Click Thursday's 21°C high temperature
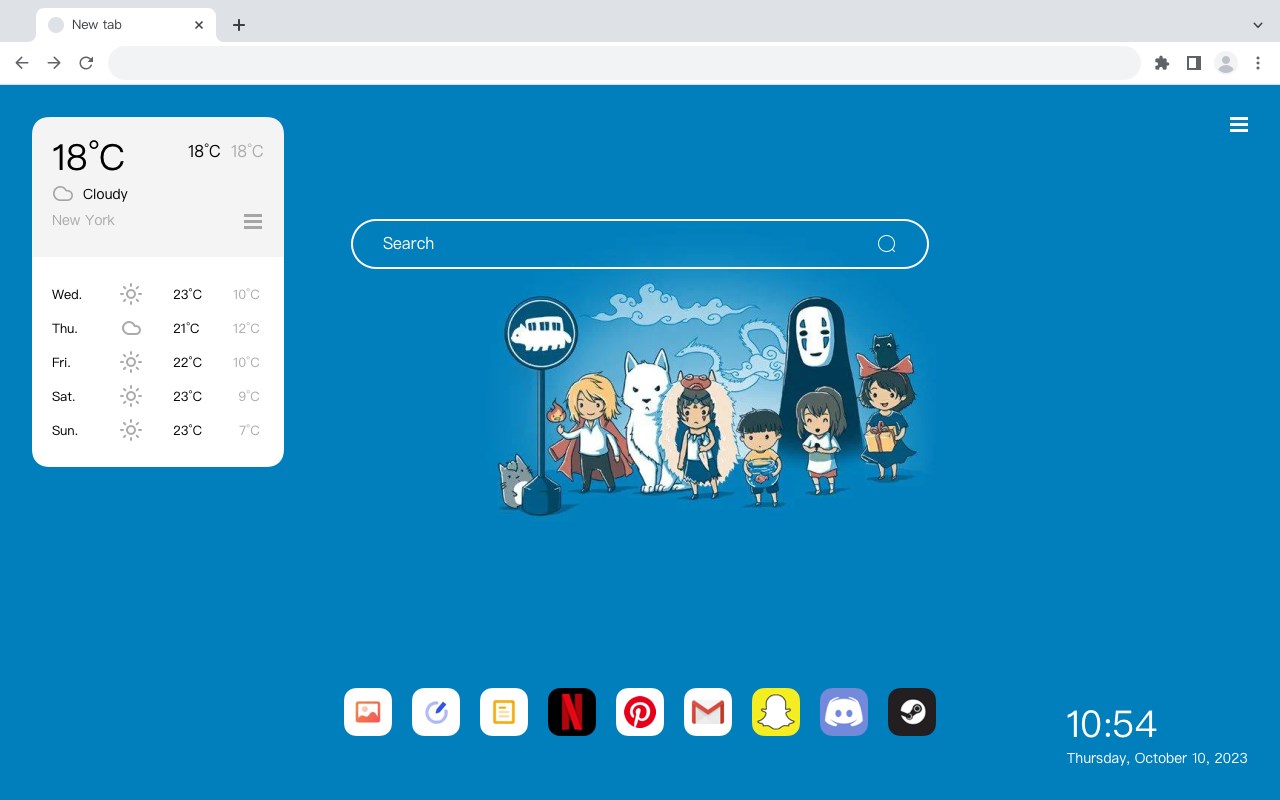 (x=186, y=329)
